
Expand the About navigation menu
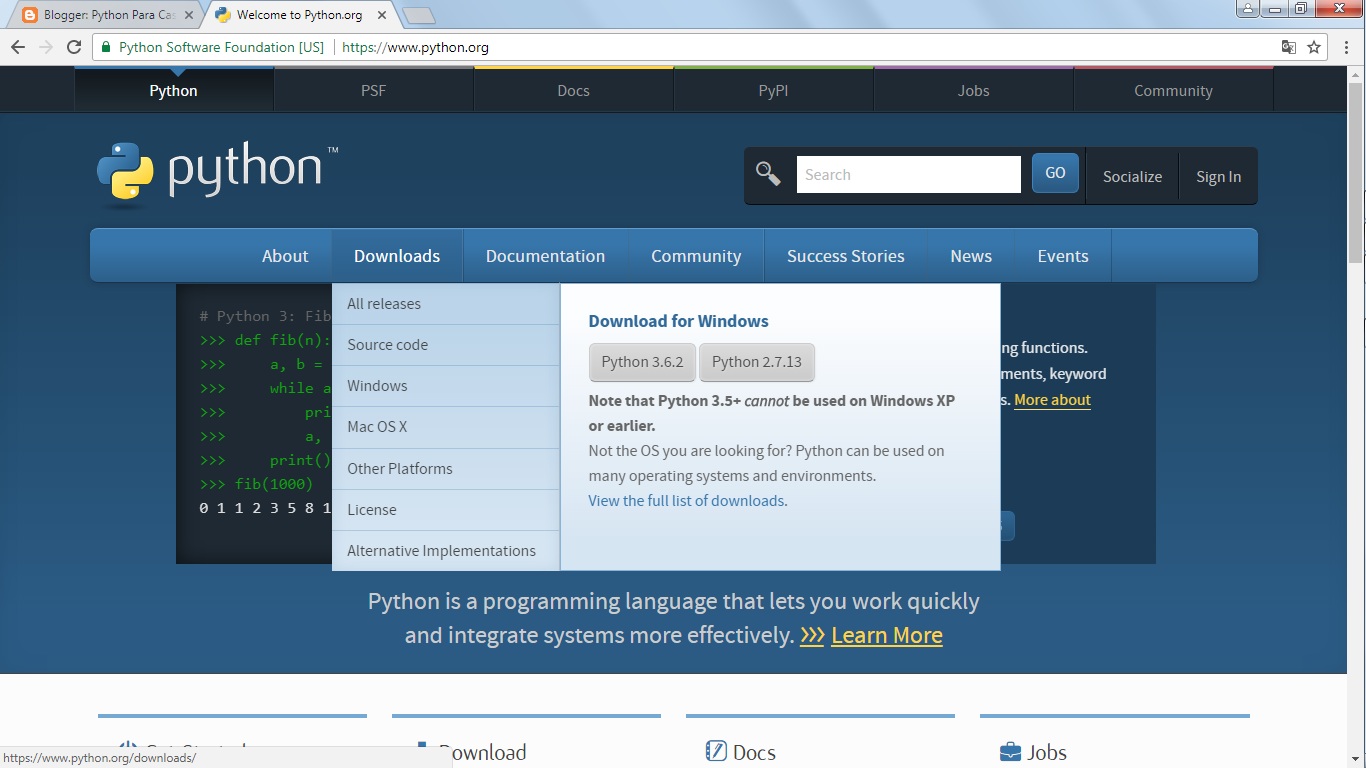pos(284,255)
